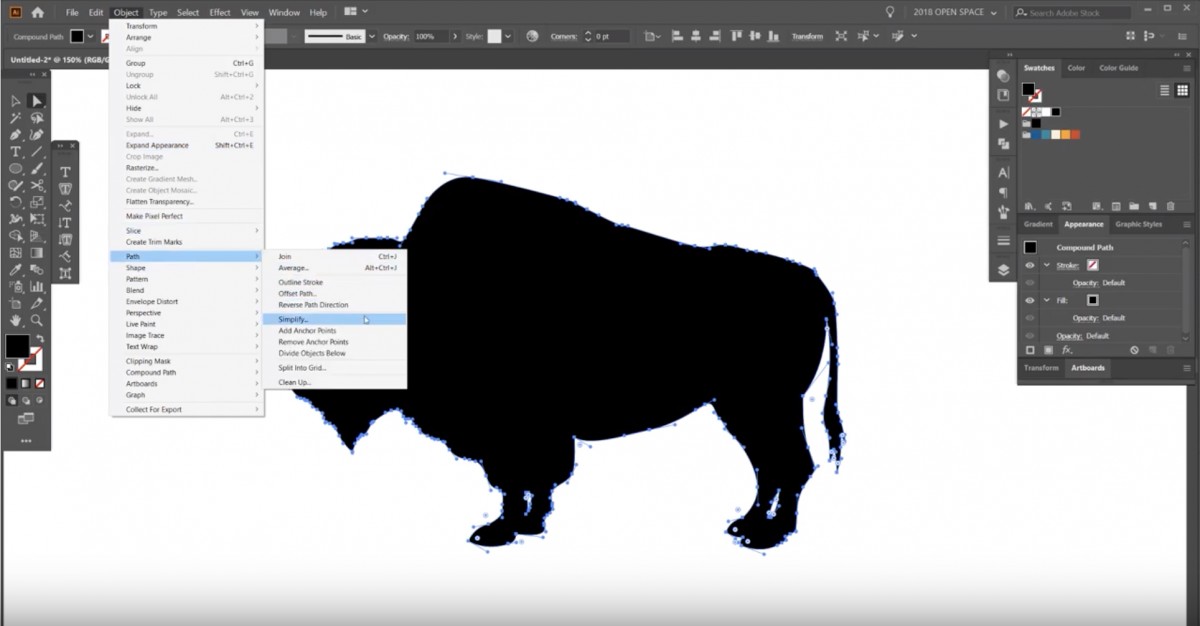
Task: Swap fill and stroke arrow
Action: (38, 339)
